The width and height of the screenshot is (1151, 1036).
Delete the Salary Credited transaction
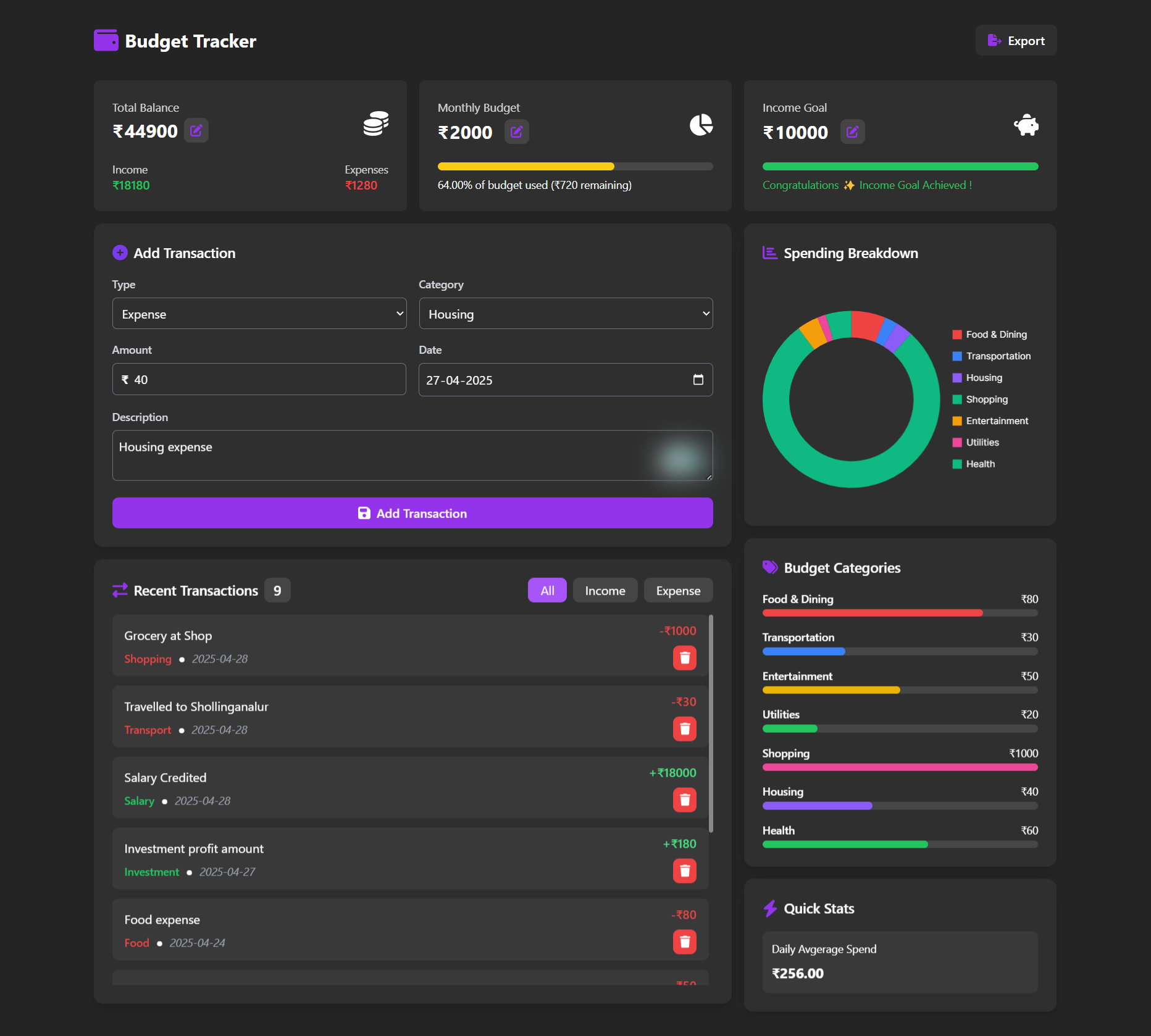684,800
